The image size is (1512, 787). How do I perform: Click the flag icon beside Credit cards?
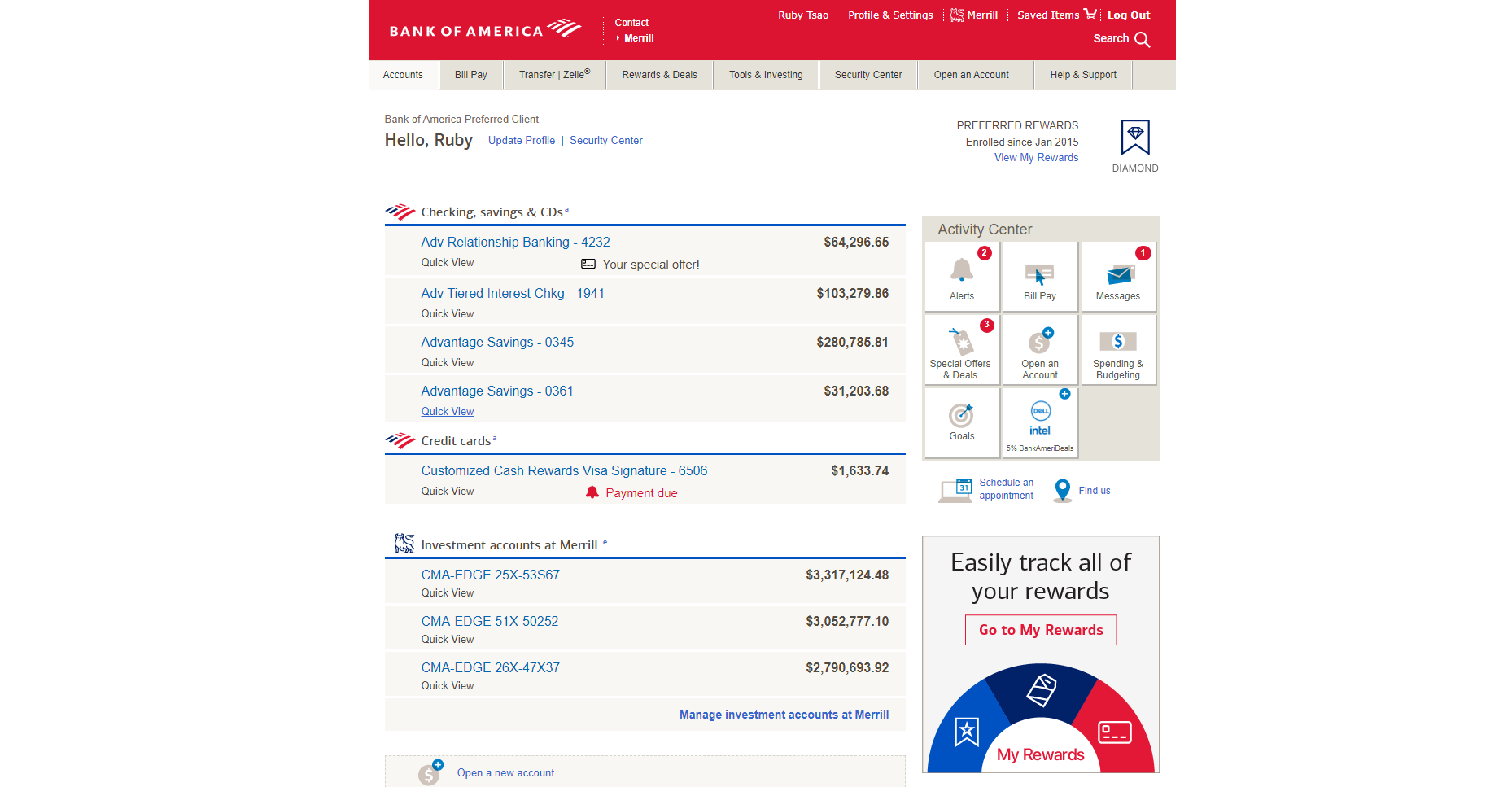(x=400, y=440)
